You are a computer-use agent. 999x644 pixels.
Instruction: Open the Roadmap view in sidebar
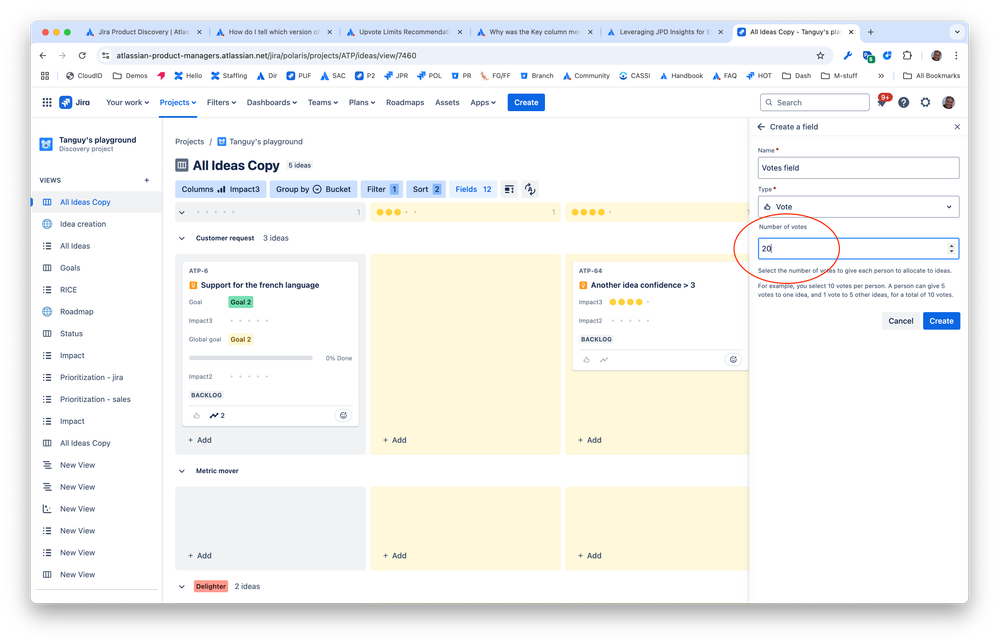76,312
